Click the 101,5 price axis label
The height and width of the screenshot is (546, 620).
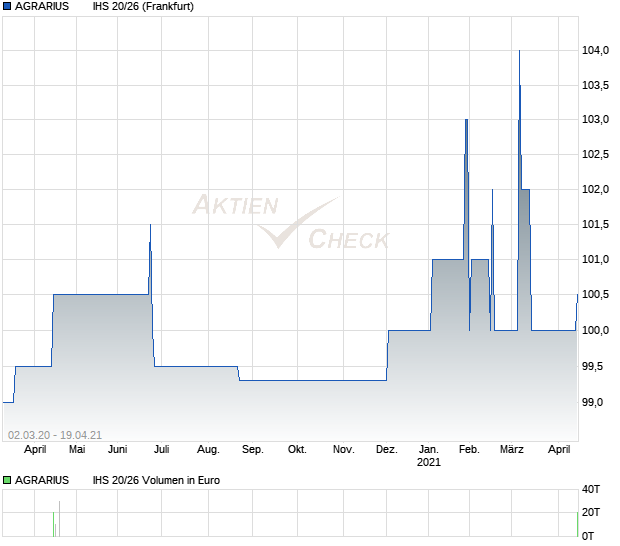point(595,225)
